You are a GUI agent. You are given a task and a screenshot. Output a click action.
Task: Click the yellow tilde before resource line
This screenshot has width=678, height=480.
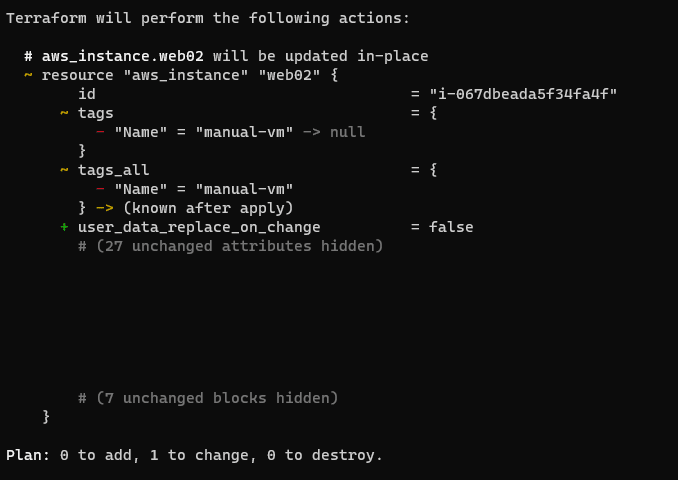point(28,75)
